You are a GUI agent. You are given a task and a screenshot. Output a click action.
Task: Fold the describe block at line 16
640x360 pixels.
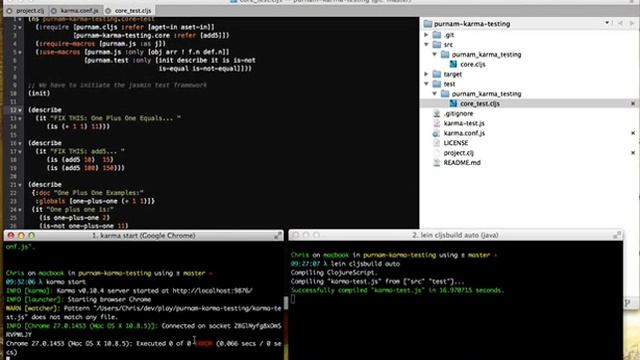(x=20, y=143)
